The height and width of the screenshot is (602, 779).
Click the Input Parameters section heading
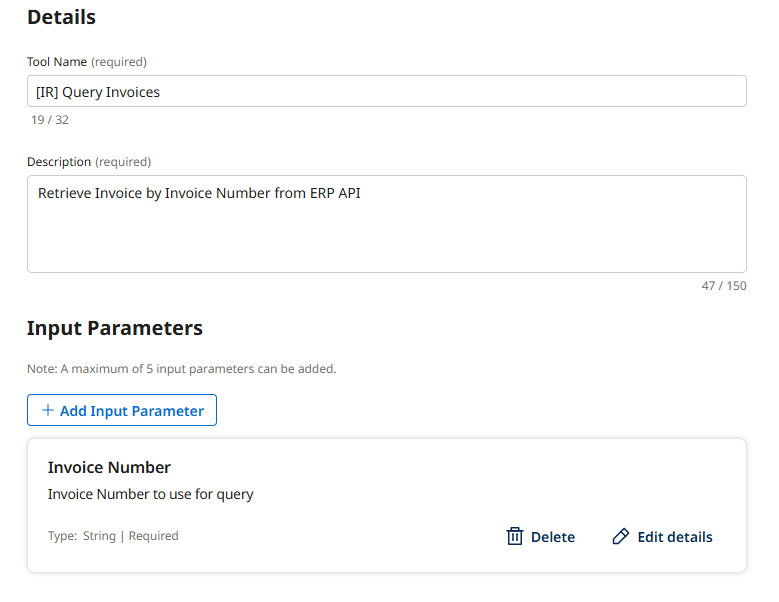[x=114, y=328]
